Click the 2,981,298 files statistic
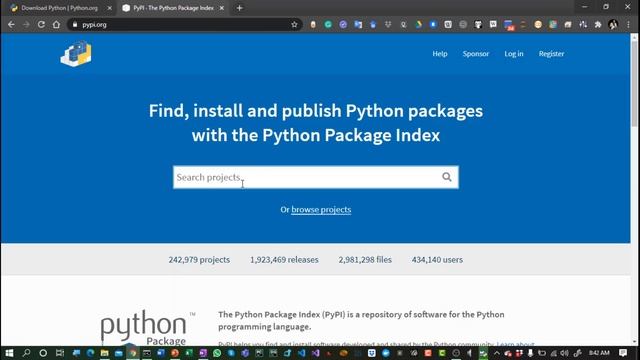 365,260
